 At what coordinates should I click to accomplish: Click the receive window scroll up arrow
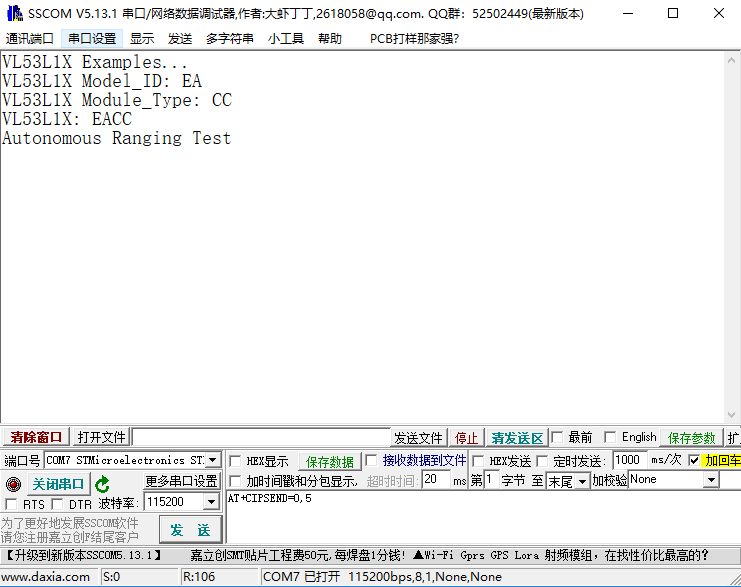(x=731, y=60)
